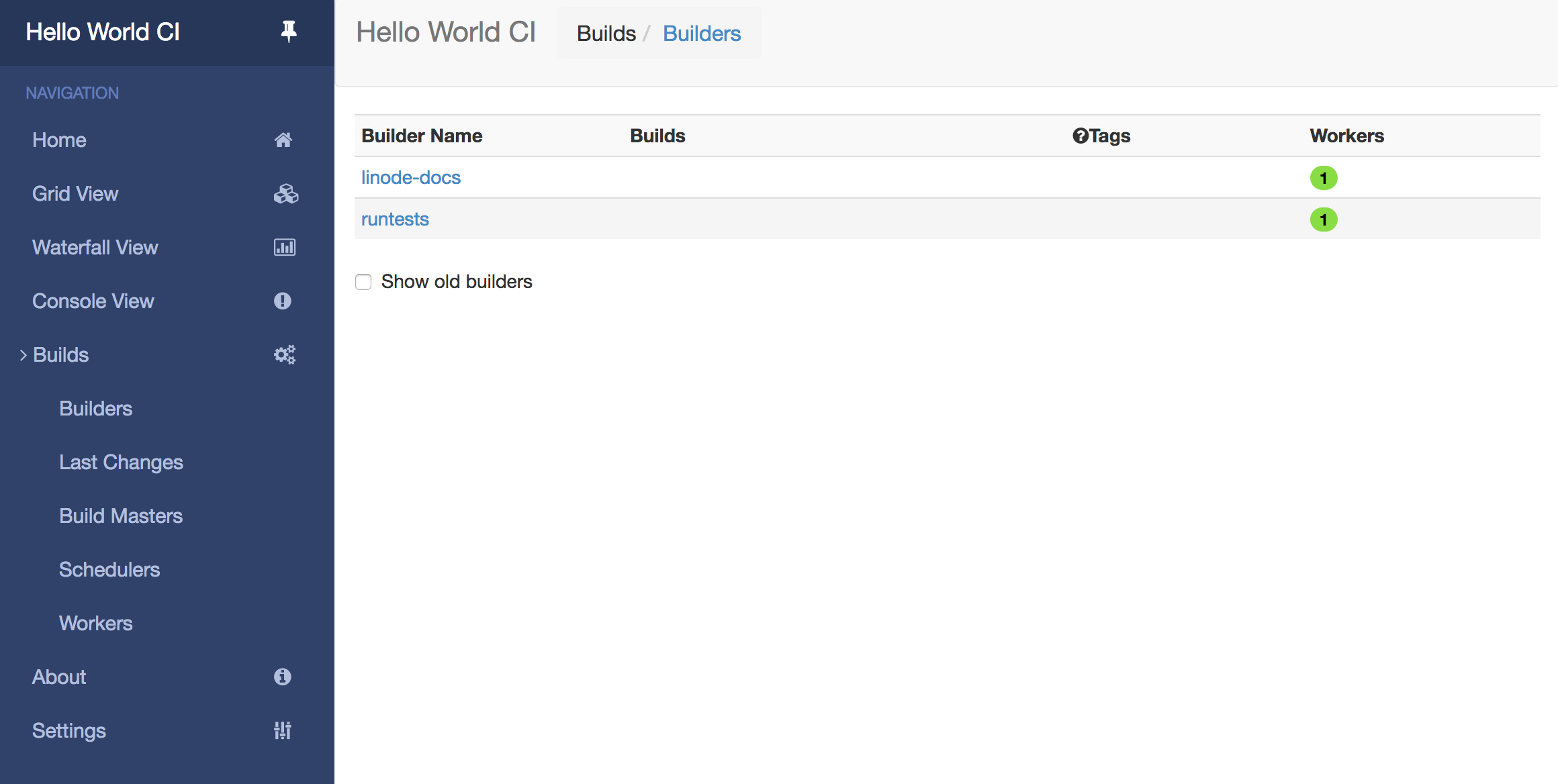1558x784 pixels.
Task: Open the Build Masters page
Action: coord(121,516)
